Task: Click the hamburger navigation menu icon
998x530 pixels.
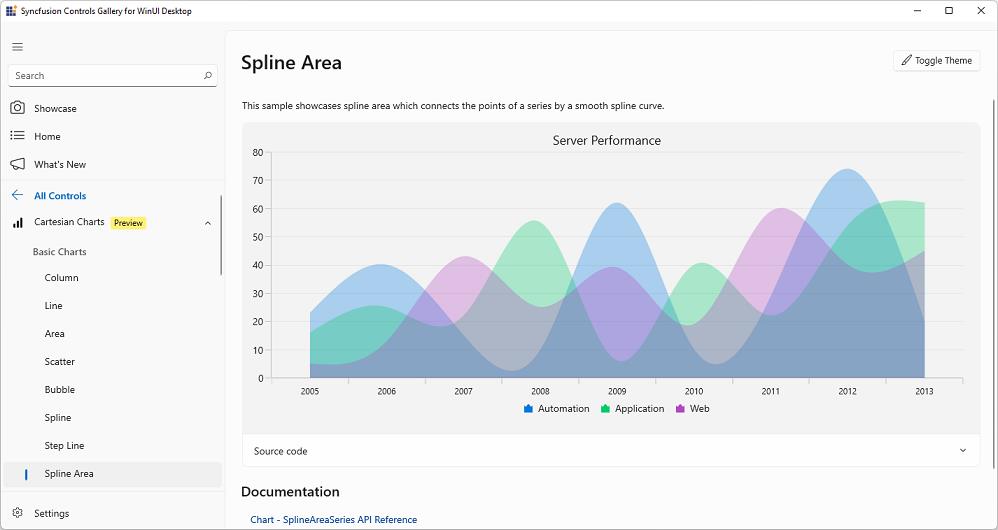Action: click(17, 47)
